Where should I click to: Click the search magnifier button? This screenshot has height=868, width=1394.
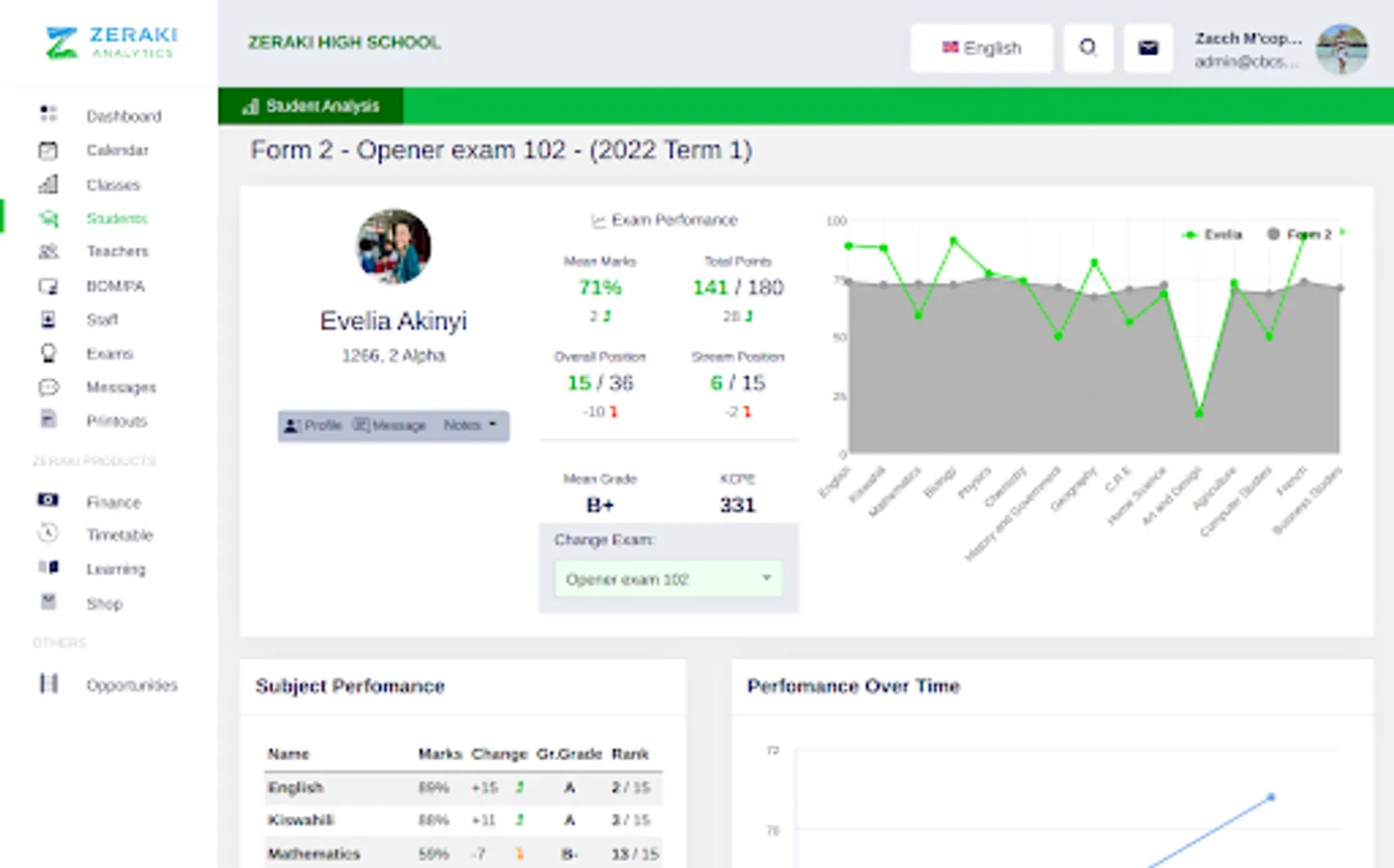pyautogui.click(x=1088, y=47)
